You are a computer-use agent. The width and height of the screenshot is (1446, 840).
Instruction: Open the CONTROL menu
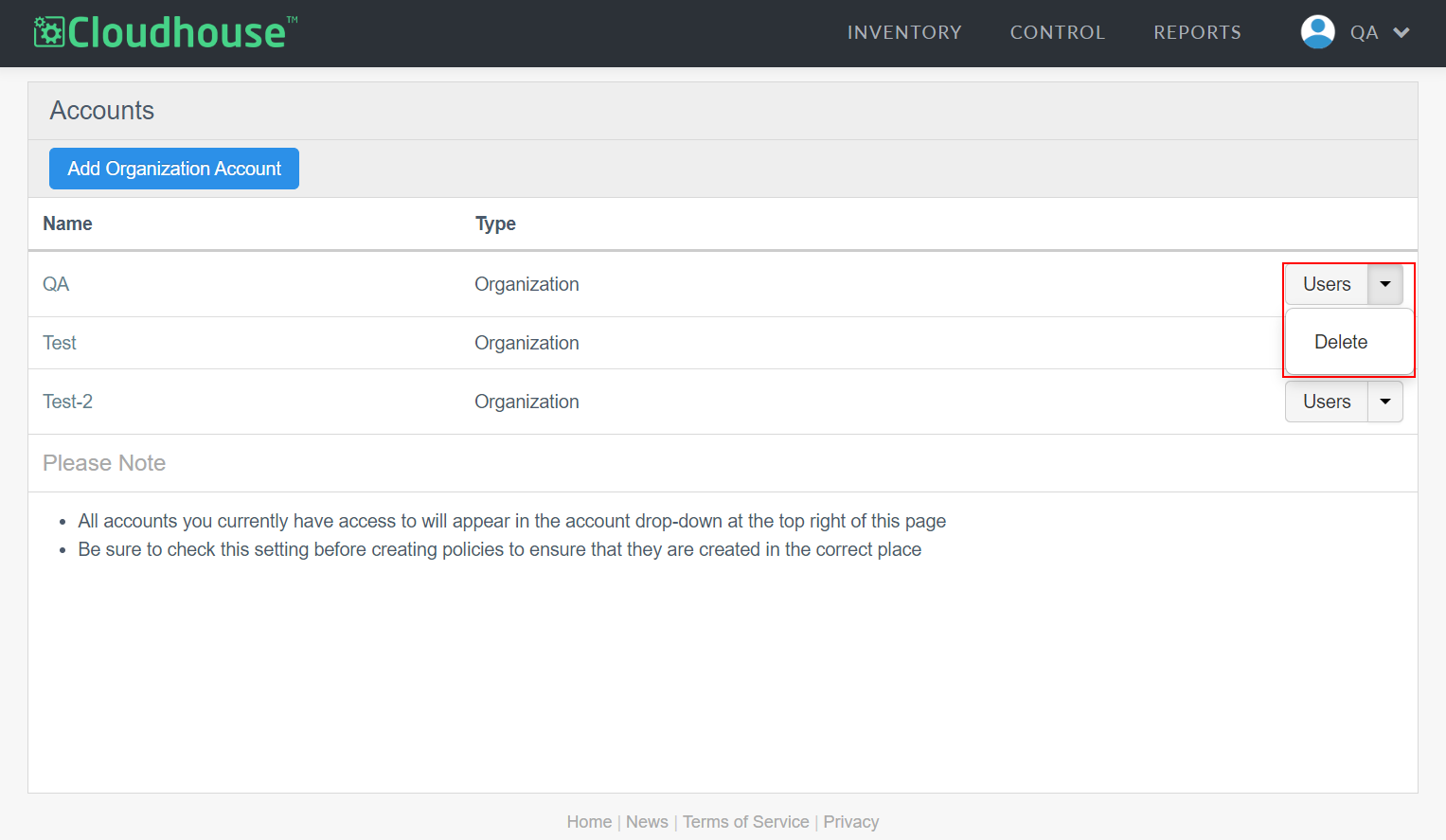point(1058,32)
